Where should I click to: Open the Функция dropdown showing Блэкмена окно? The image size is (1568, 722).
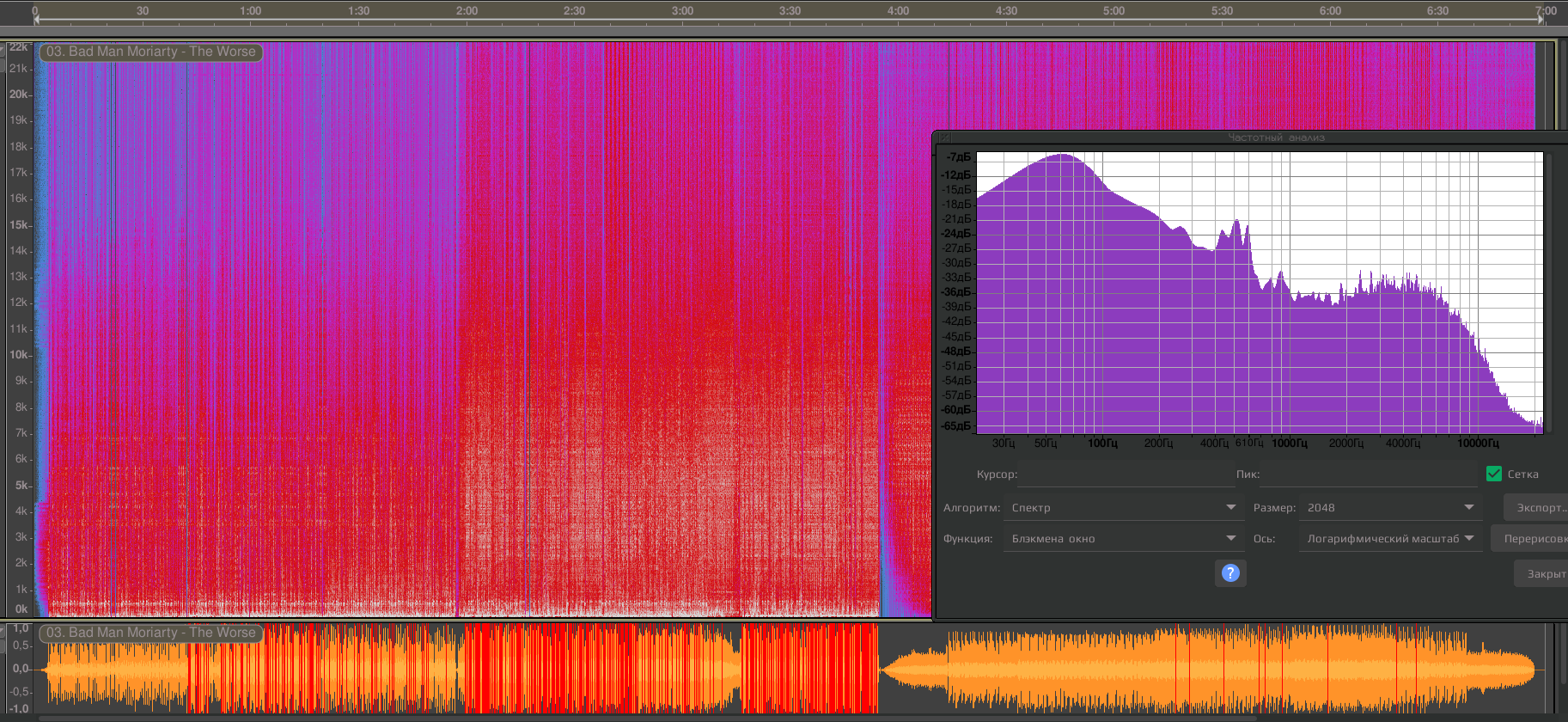pos(1124,539)
